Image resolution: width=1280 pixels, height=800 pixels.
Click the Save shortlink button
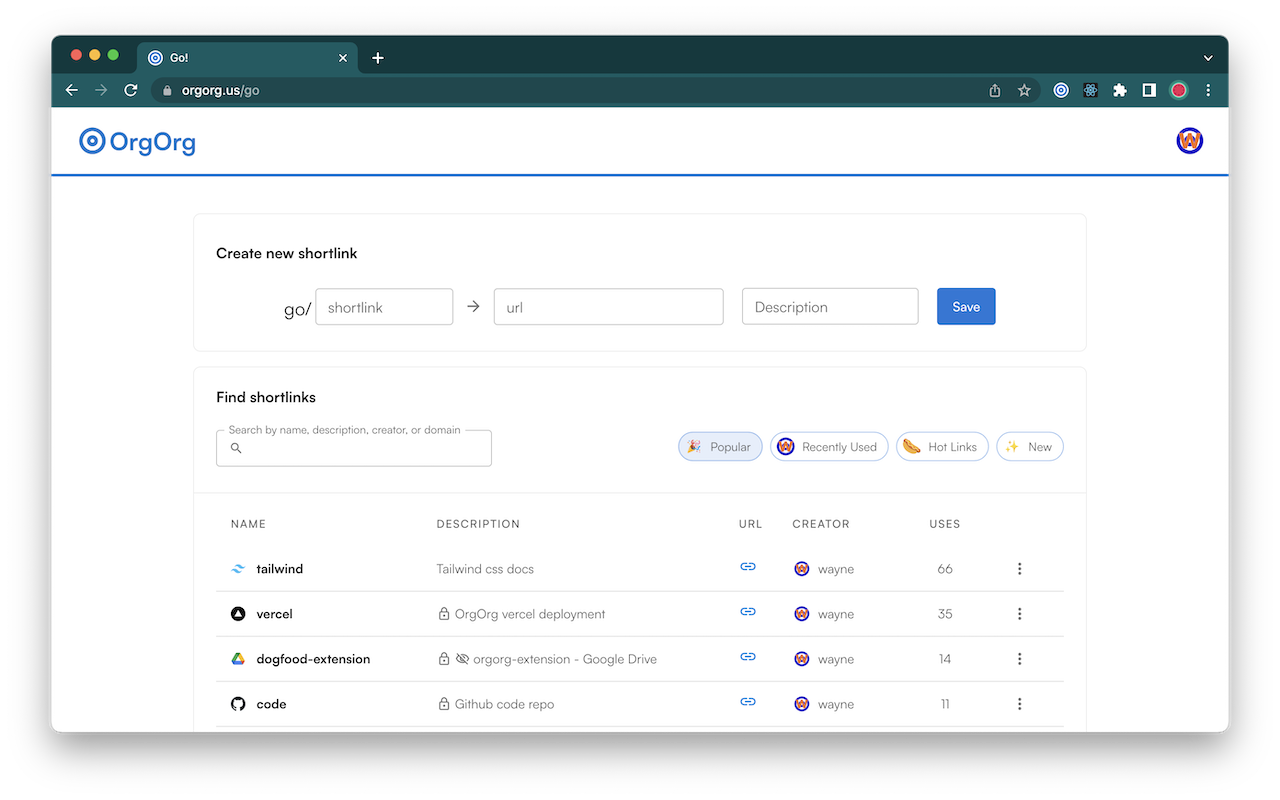(965, 307)
